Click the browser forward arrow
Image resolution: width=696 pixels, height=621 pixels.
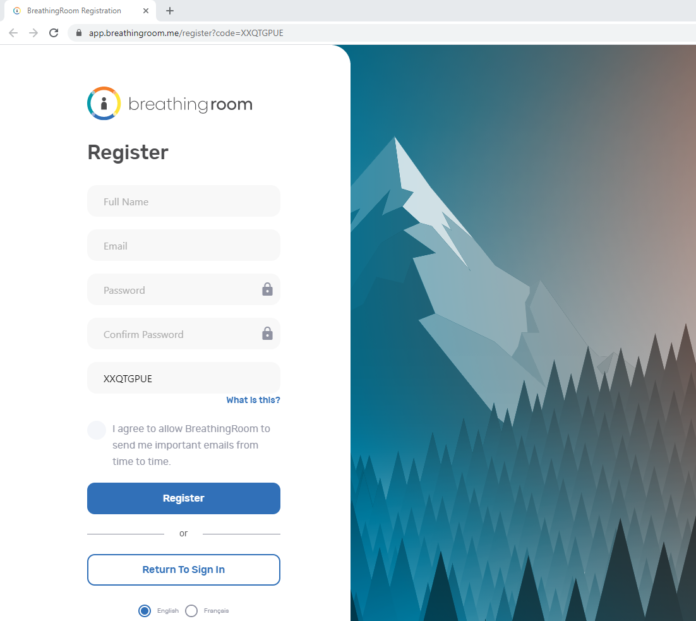[33, 33]
